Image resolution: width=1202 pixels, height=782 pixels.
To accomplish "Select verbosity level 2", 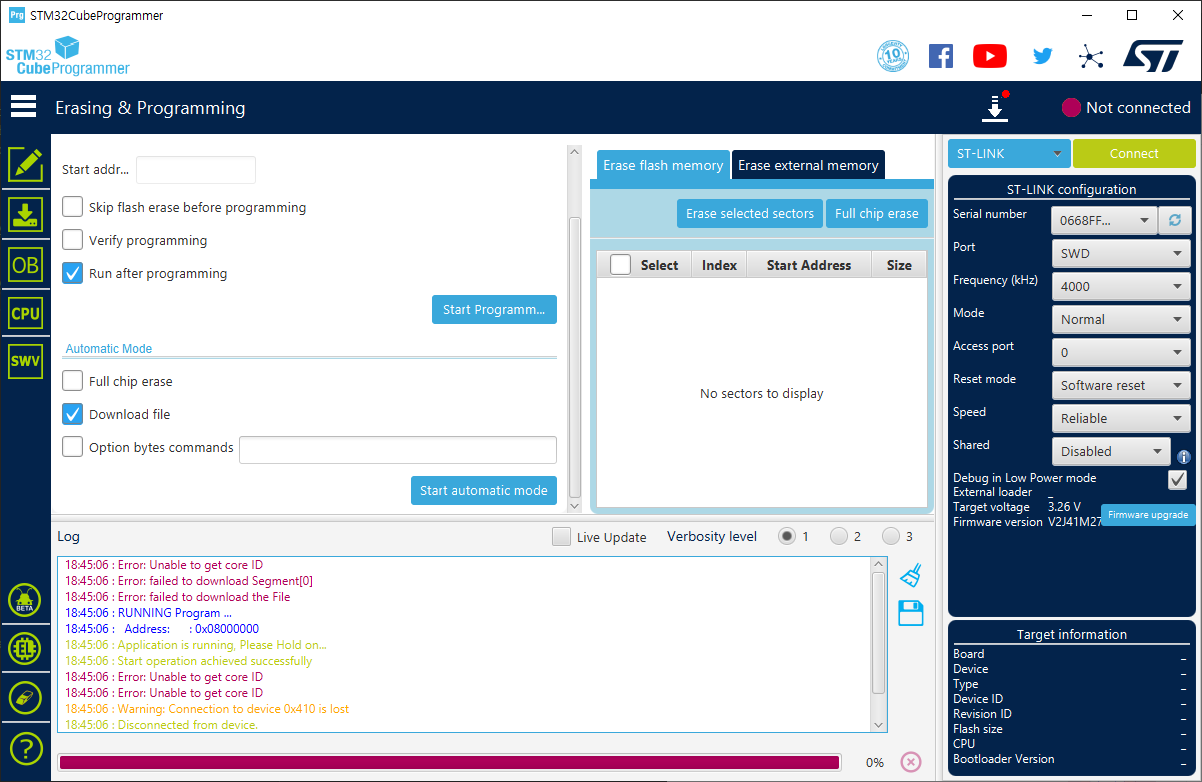I will point(839,537).
